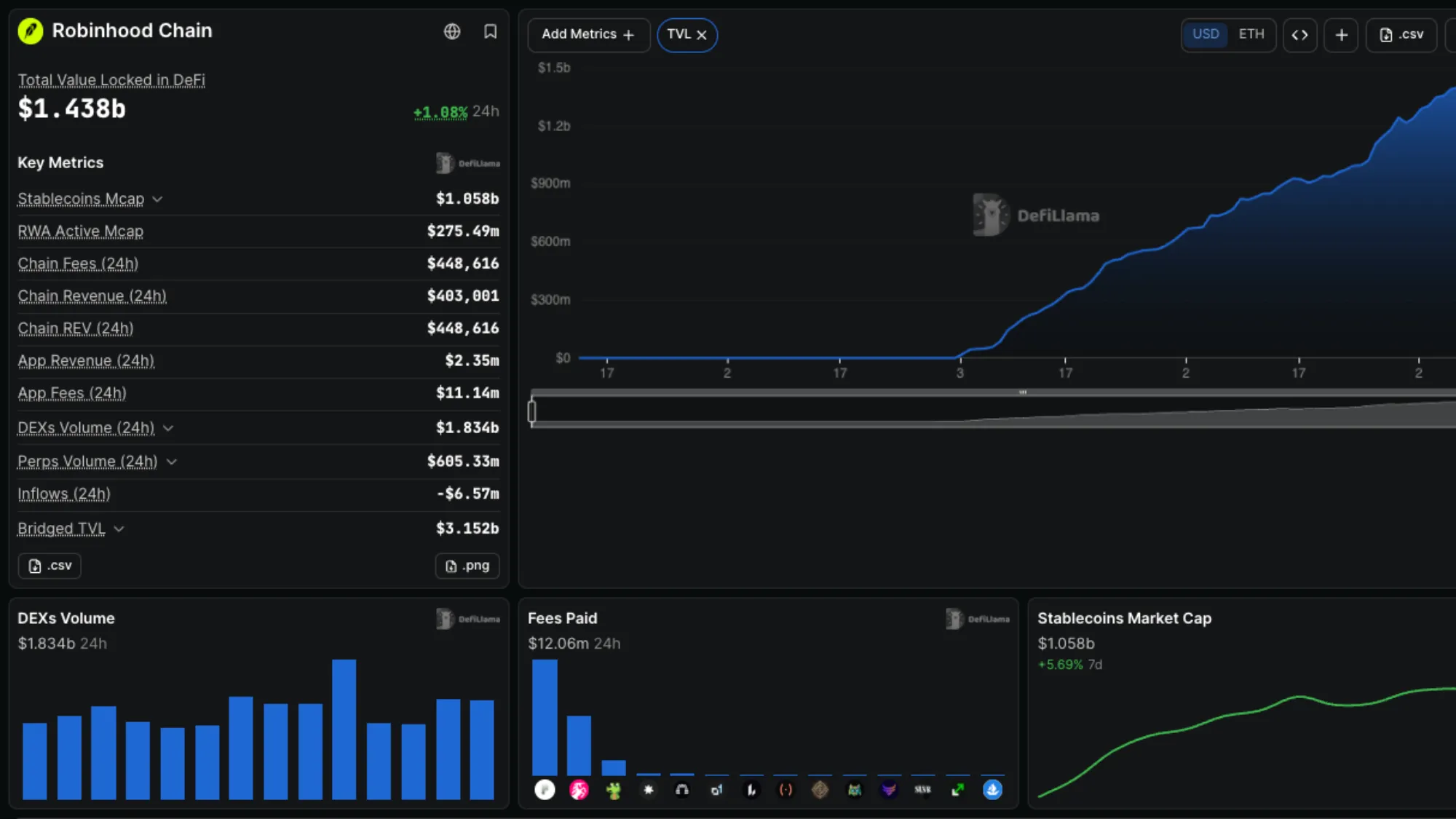The height and width of the screenshot is (819, 1456).
Task: Click the $11.14m App Fees value
Action: tap(467, 393)
